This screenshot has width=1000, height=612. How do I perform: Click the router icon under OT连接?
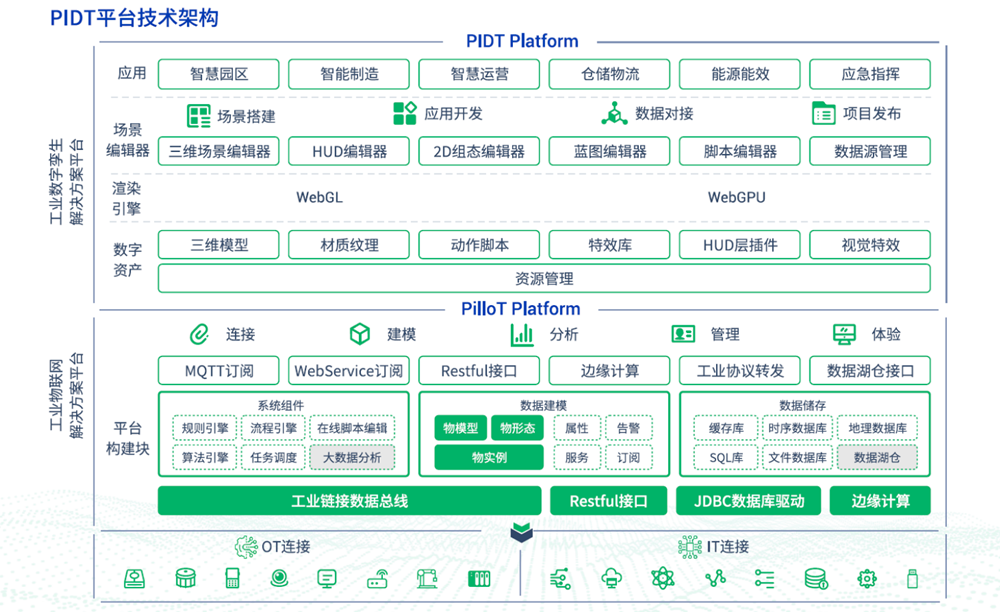(378, 578)
